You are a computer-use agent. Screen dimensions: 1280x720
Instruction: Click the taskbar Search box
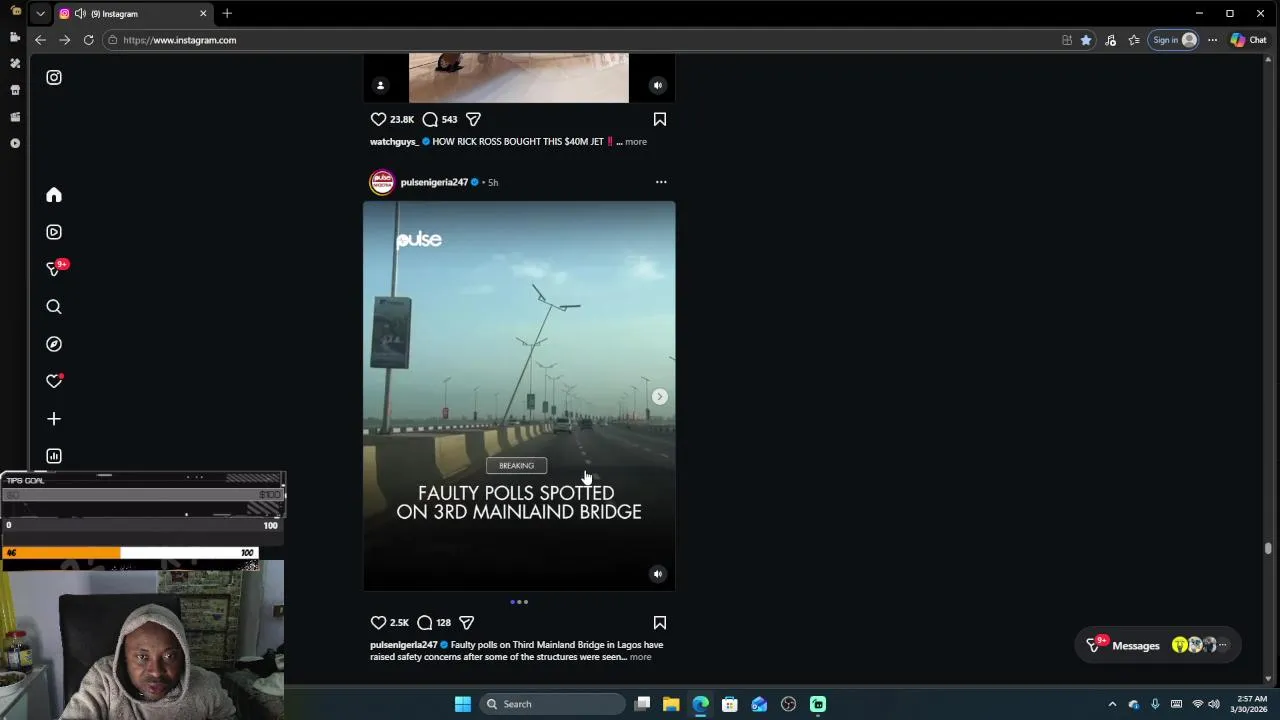tap(552, 704)
